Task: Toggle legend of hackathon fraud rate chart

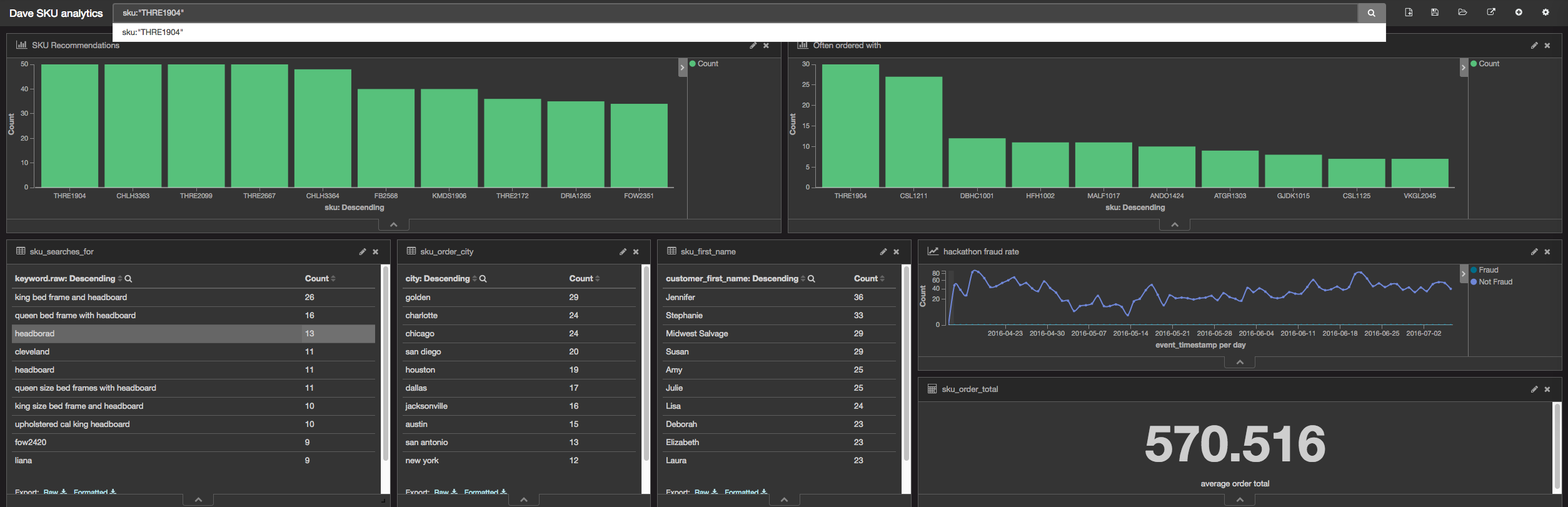Action: [x=1464, y=274]
